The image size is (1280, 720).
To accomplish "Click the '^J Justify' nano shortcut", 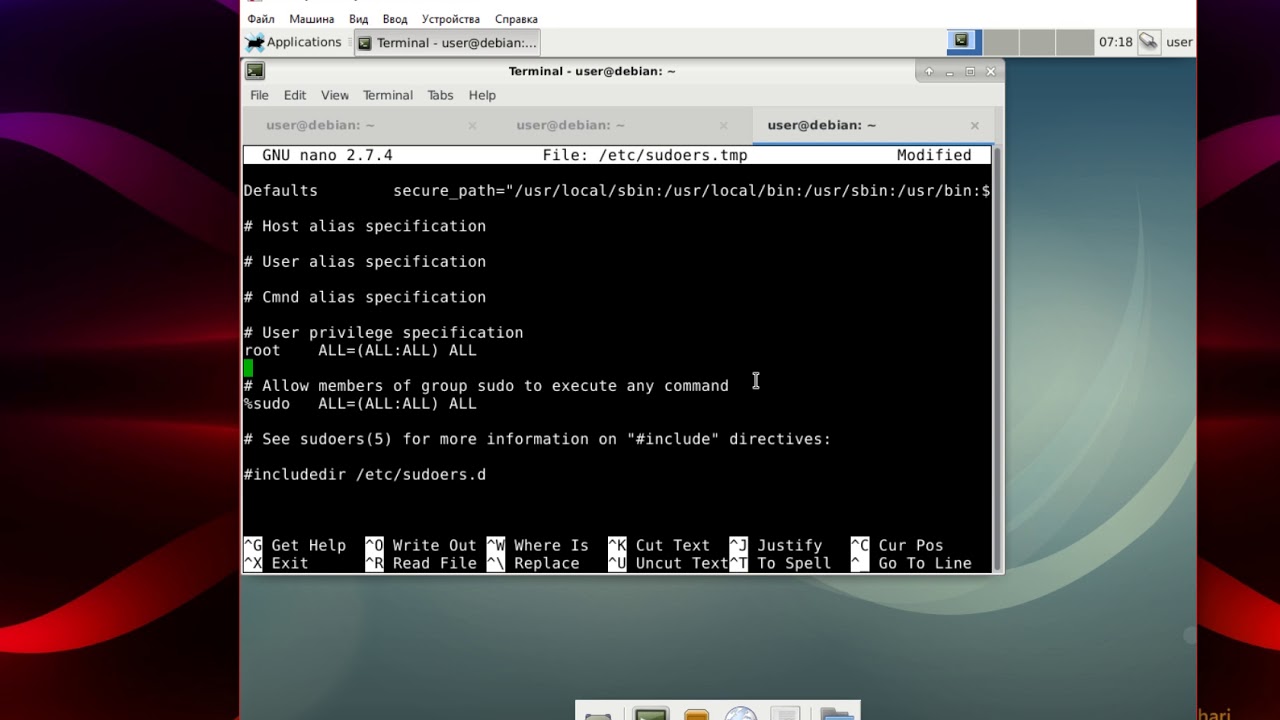I will pyautogui.click(x=776, y=545).
